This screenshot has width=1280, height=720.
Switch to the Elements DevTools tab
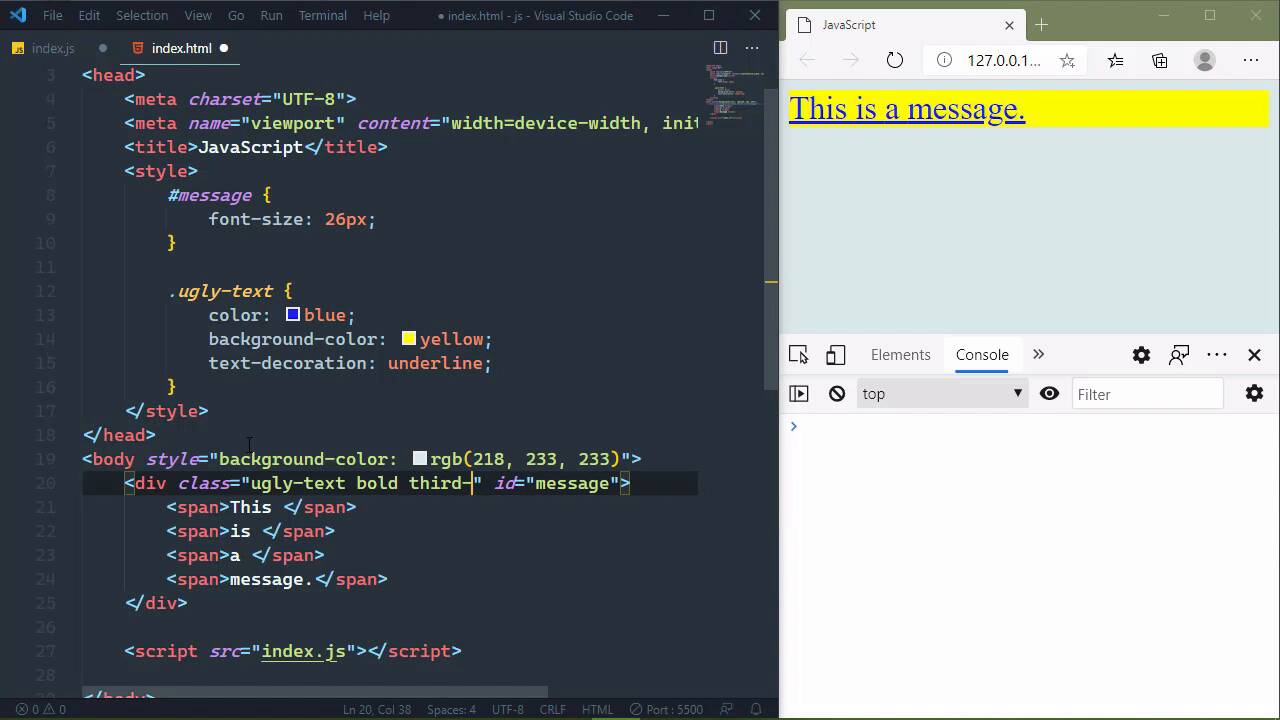tap(900, 355)
